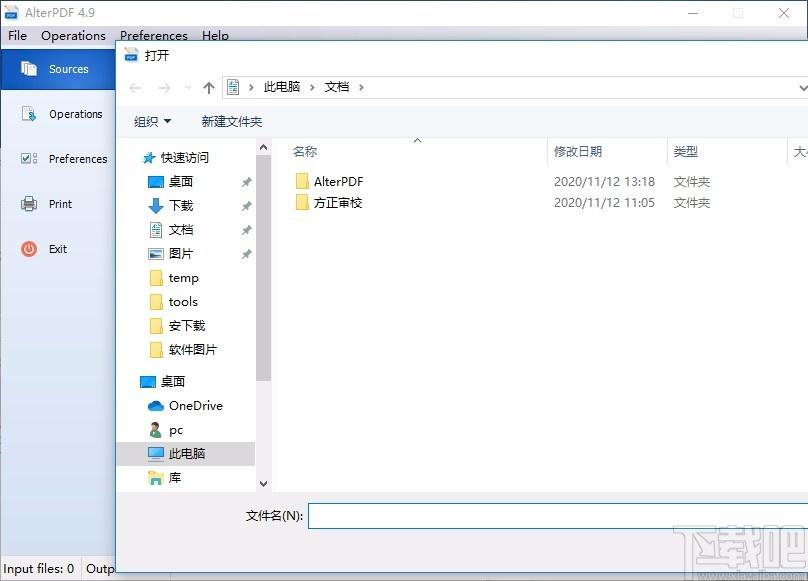
Task: Select OneDrive in the navigation pane
Action: (x=196, y=406)
